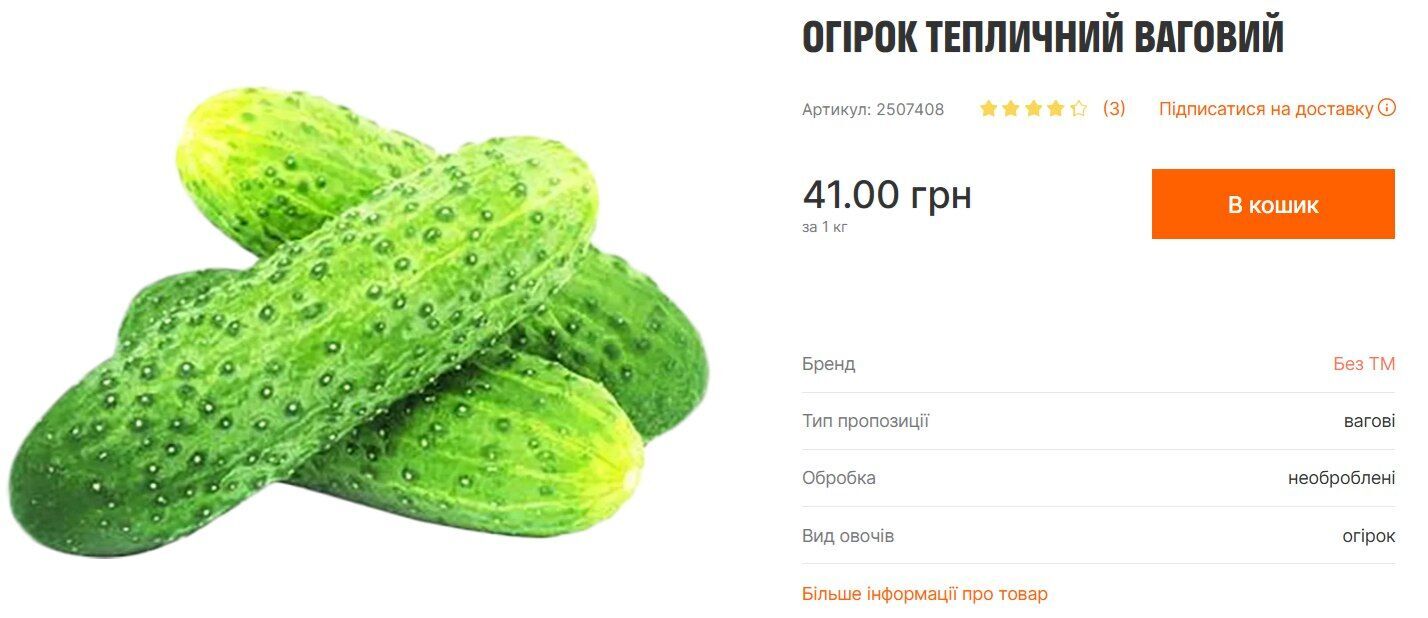The image size is (1428, 618).
Task: Select the fourth rating star
Action: pos(1056,107)
